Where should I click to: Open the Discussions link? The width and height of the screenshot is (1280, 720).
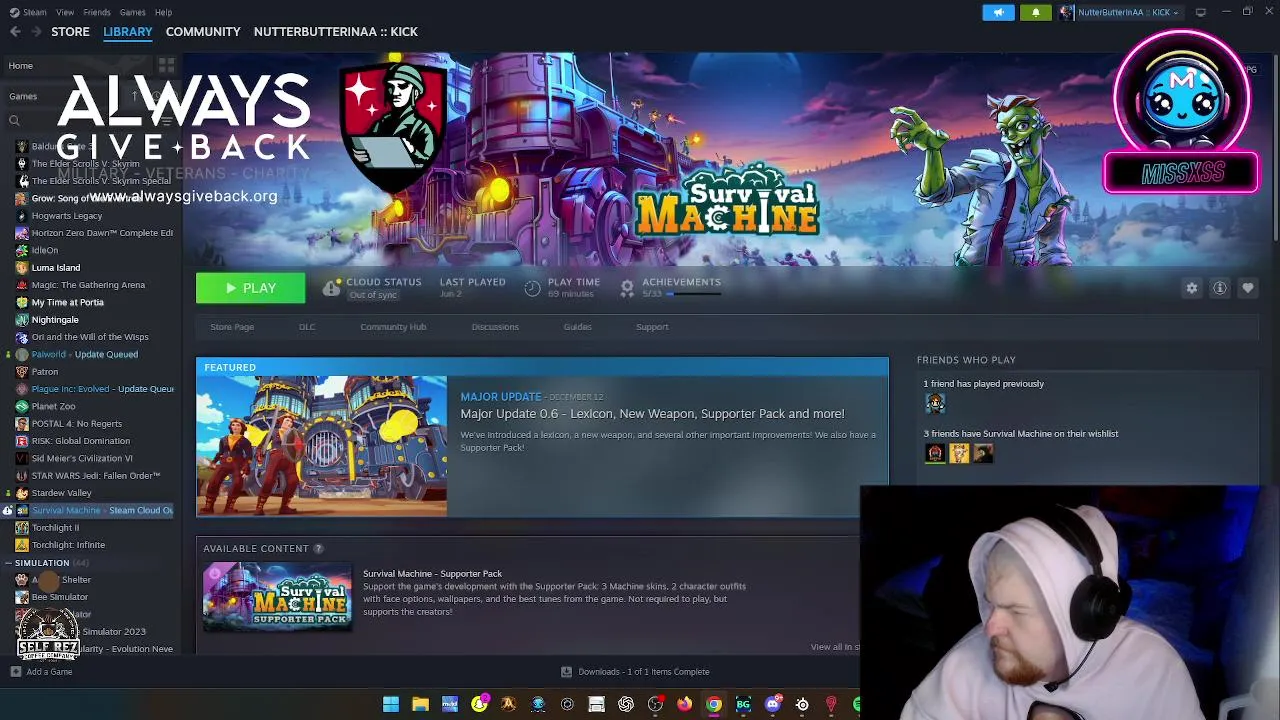click(x=495, y=327)
